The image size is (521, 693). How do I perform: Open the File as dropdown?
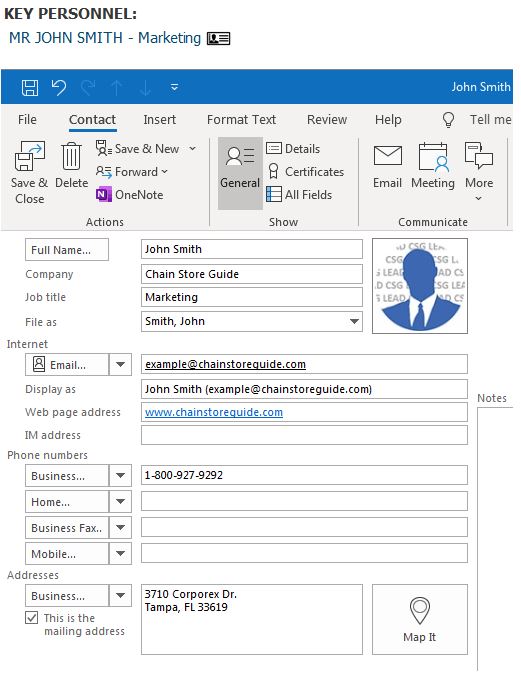point(354,321)
